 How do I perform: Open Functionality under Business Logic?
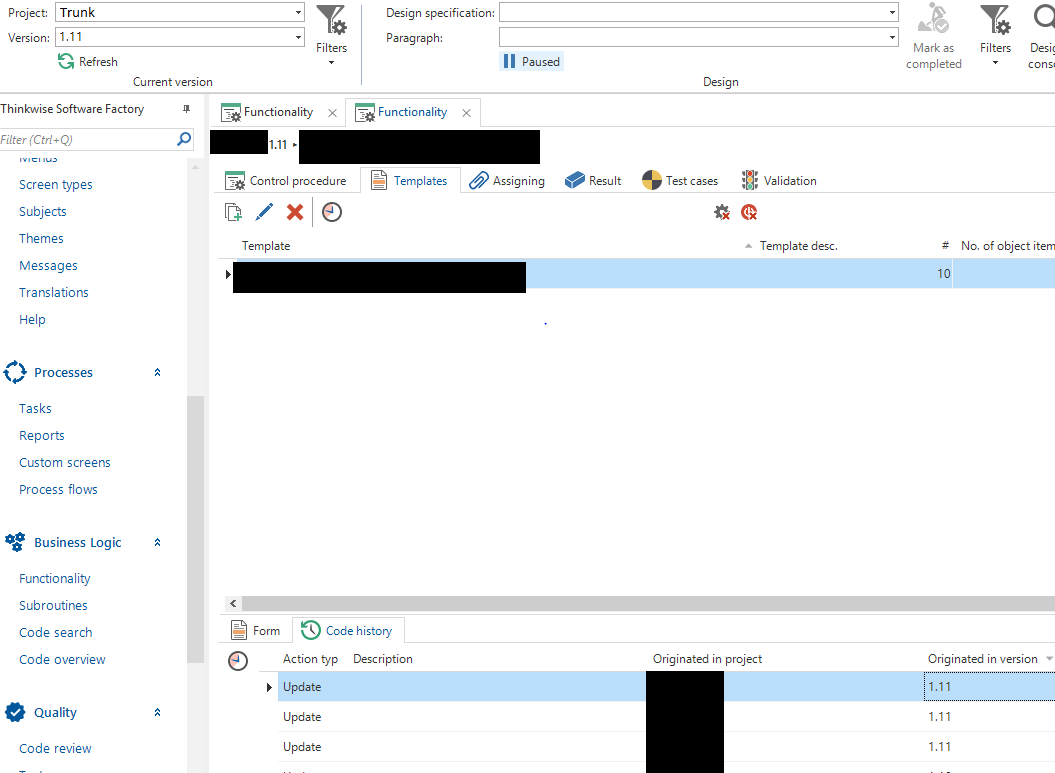pyautogui.click(x=54, y=579)
